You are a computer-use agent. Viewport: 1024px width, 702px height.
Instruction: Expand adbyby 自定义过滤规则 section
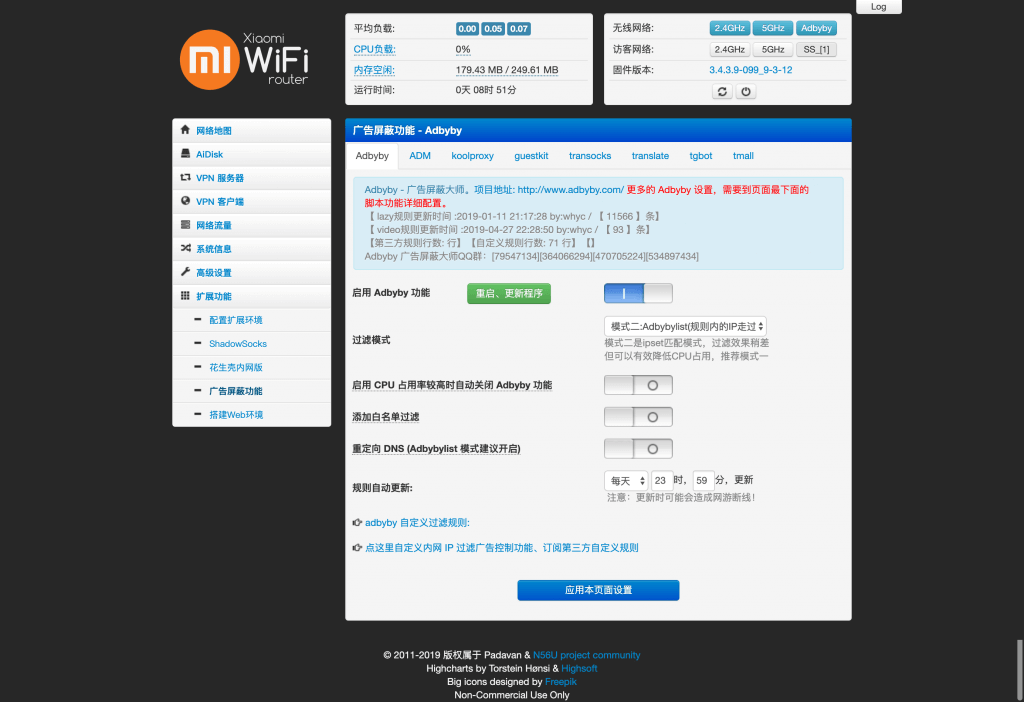[416, 523]
